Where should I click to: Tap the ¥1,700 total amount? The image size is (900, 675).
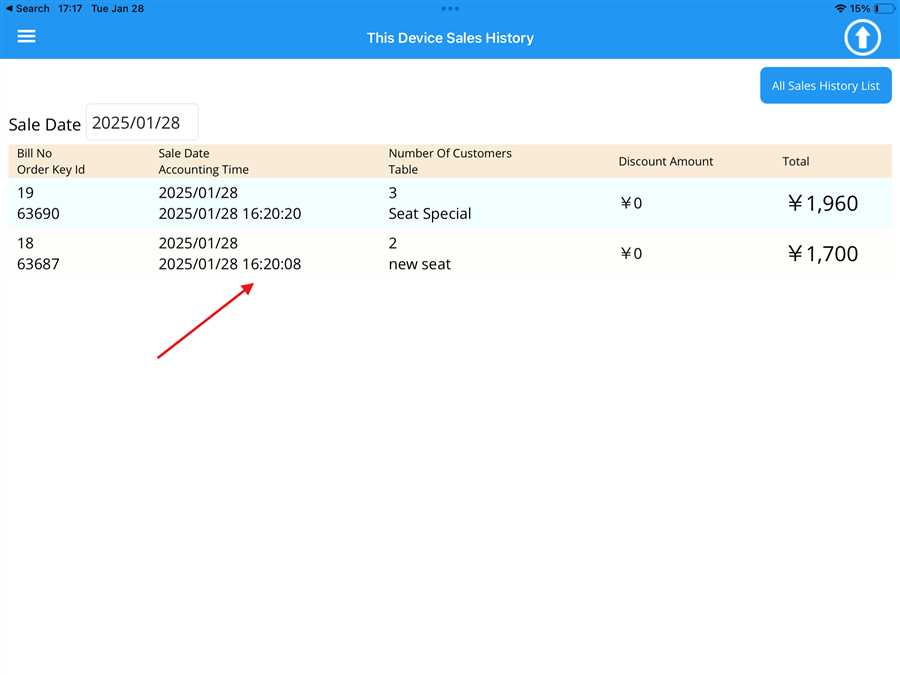(822, 254)
